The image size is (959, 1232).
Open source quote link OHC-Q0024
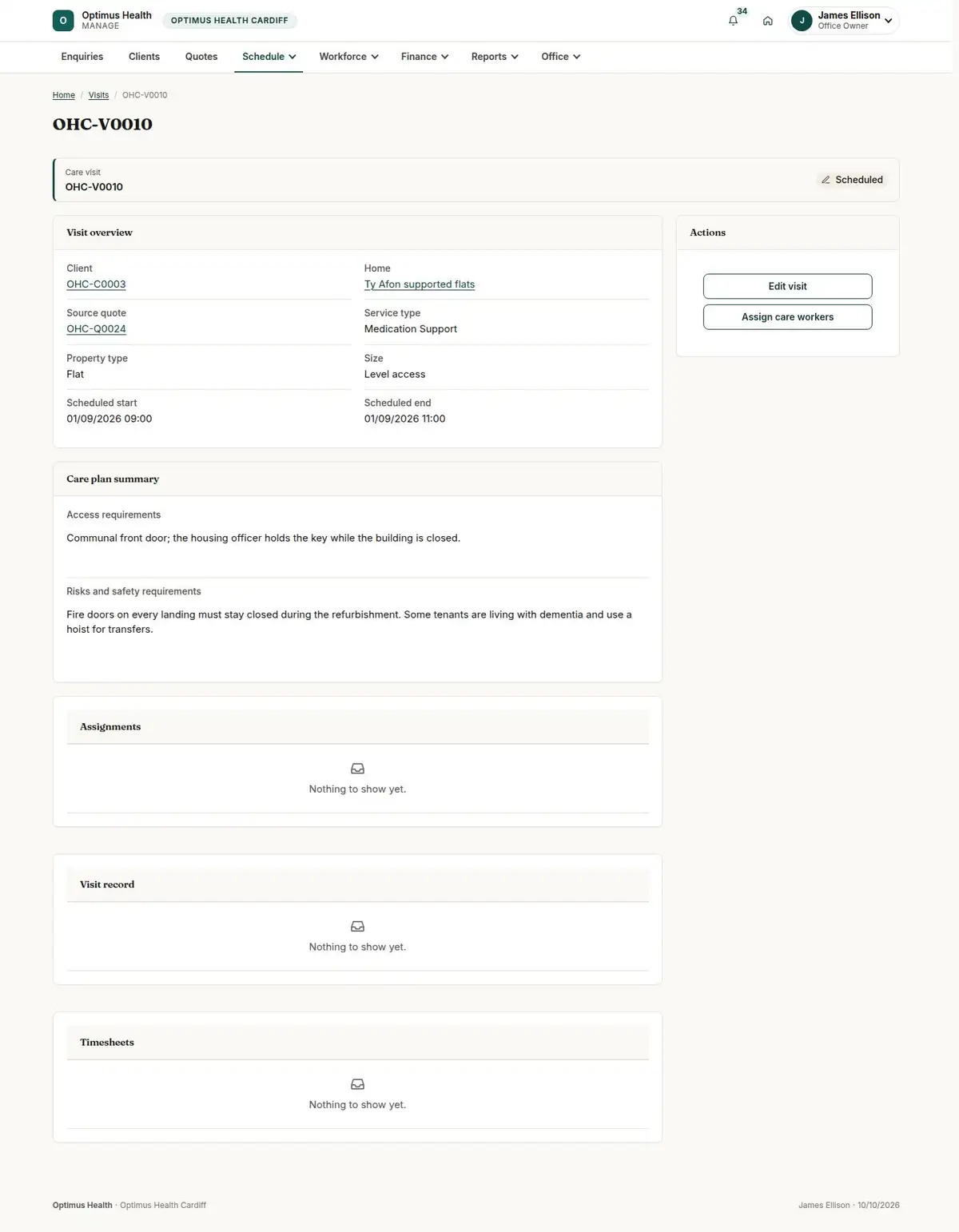coord(96,329)
